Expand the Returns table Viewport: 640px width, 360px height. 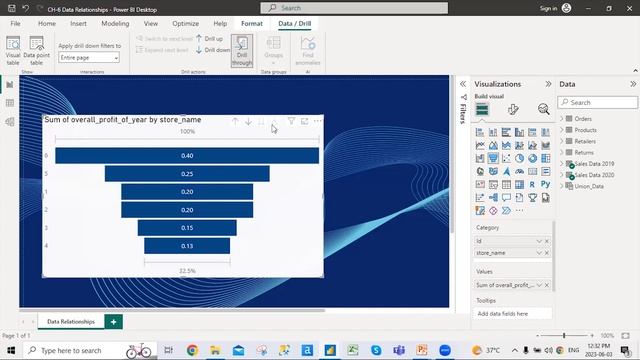pos(562,152)
